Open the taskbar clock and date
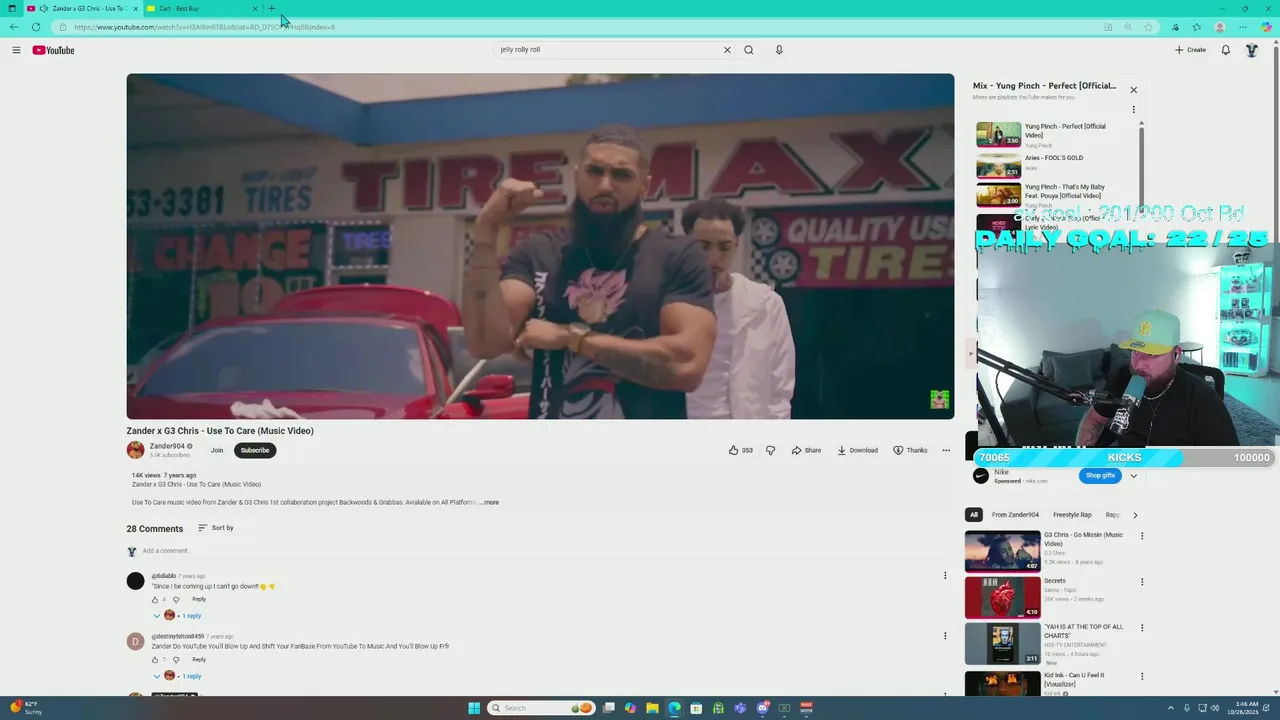The height and width of the screenshot is (720, 1280). [x=1247, y=708]
